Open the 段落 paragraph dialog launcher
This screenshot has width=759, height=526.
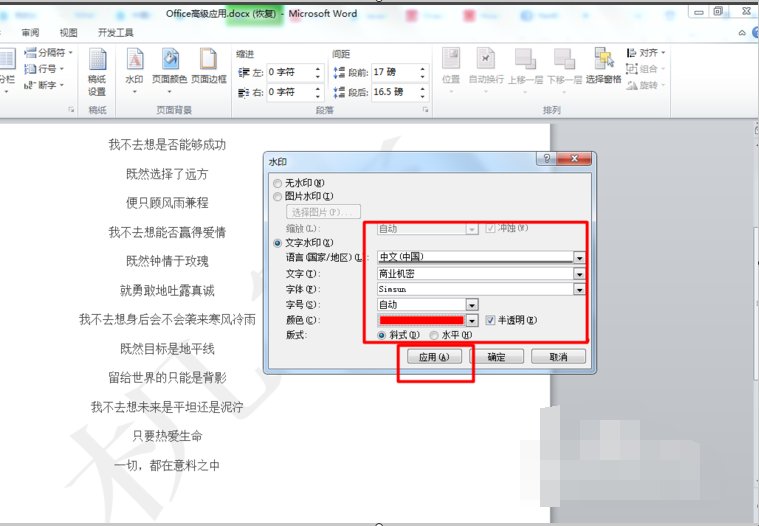(425, 110)
